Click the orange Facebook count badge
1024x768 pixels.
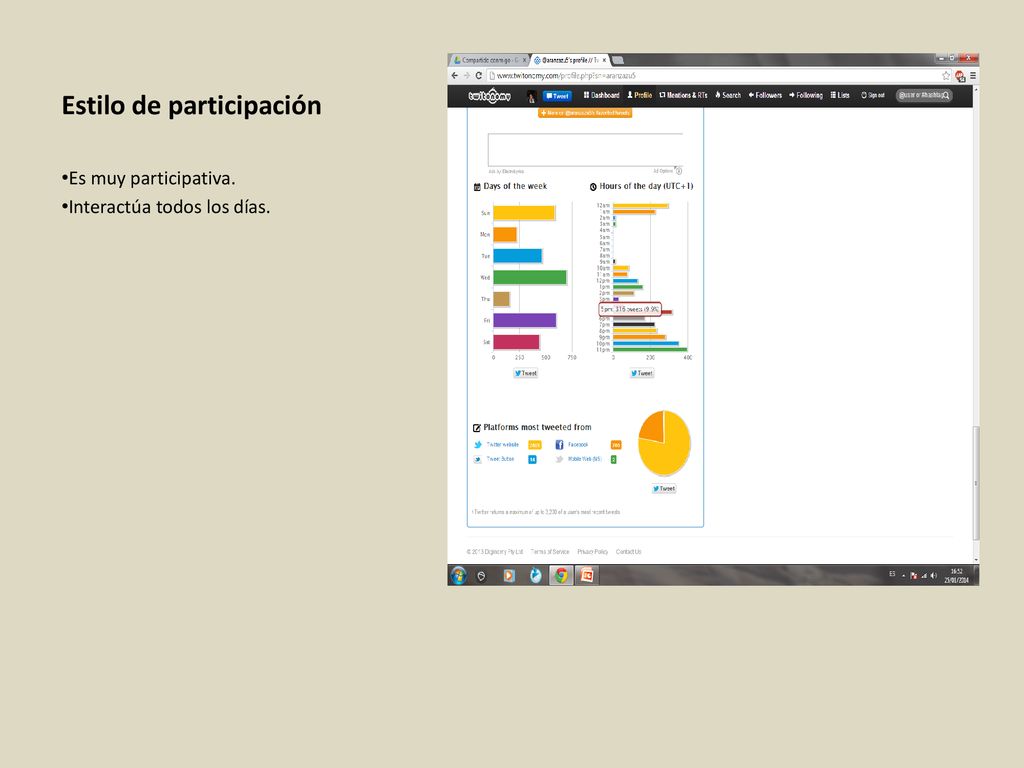click(616, 445)
